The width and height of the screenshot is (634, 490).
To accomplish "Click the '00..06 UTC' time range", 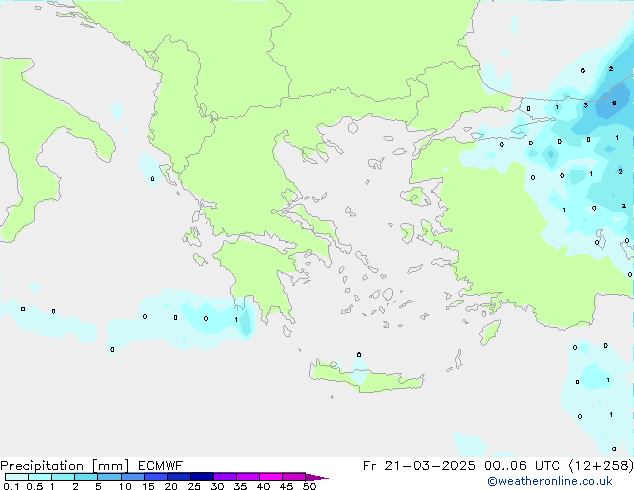I will tap(522, 466).
